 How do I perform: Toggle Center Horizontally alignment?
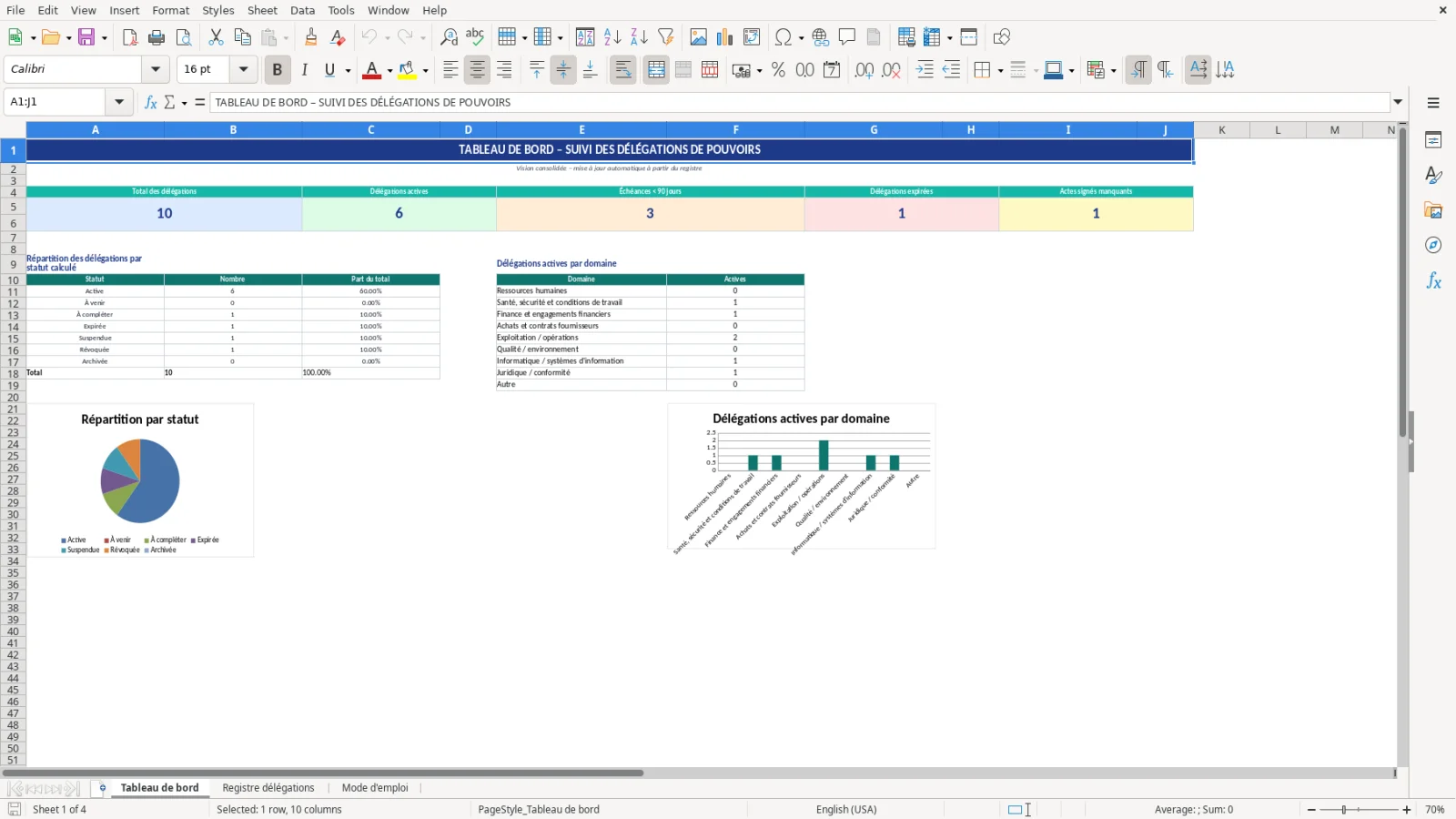click(477, 70)
